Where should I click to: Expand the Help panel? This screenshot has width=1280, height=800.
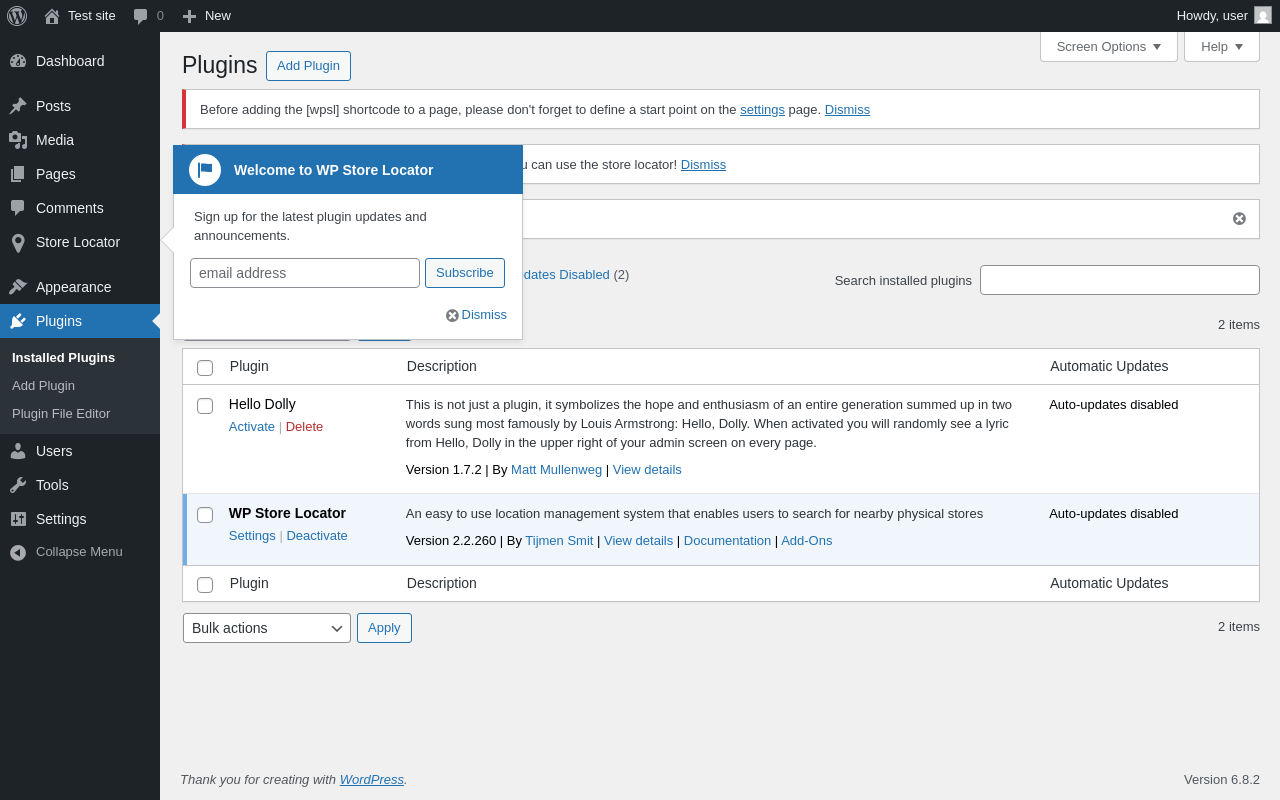coord(1222,46)
